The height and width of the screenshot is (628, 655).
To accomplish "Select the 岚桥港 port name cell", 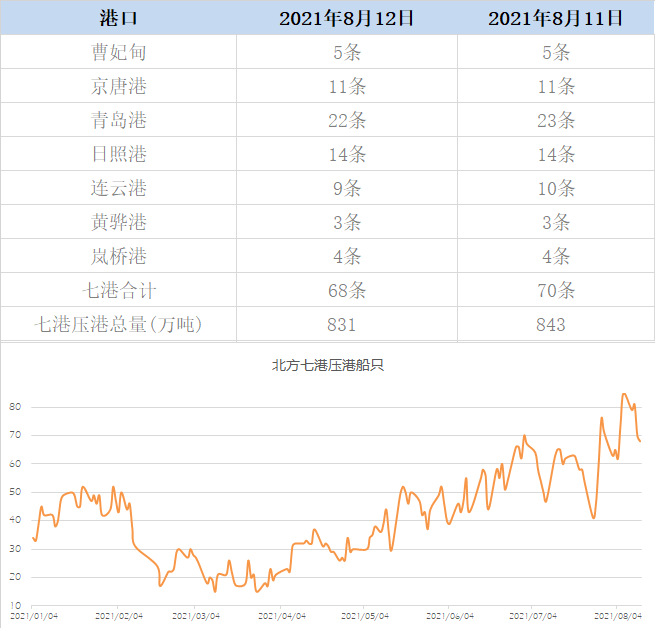I will pos(119,256).
